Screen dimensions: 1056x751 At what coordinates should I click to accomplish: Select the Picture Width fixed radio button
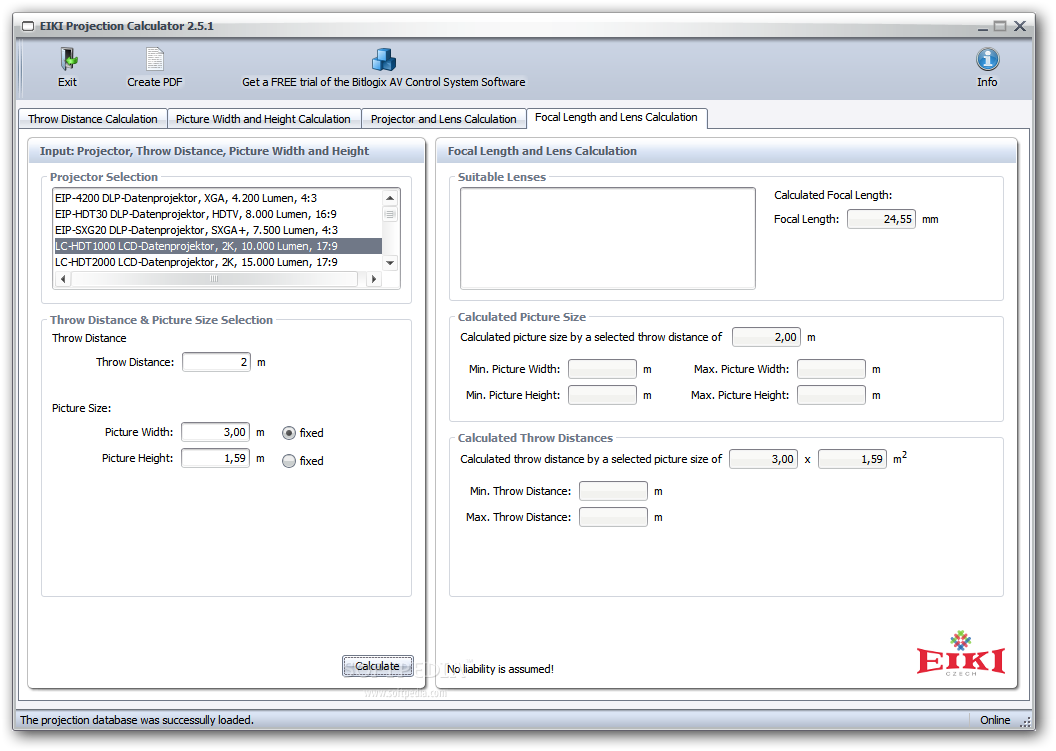[289, 433]
